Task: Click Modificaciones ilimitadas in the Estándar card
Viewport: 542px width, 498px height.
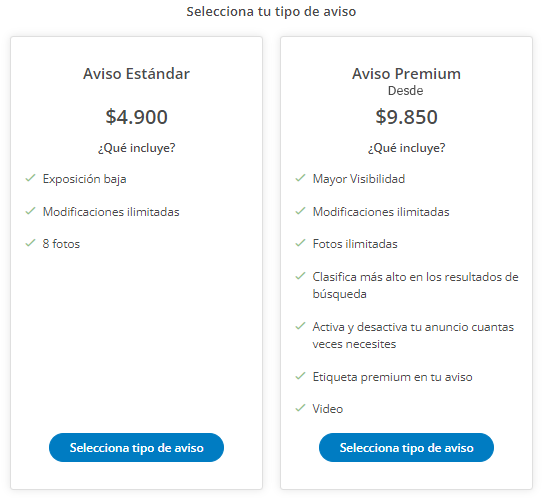Action: pyautogui.click(x=111, y=212)
